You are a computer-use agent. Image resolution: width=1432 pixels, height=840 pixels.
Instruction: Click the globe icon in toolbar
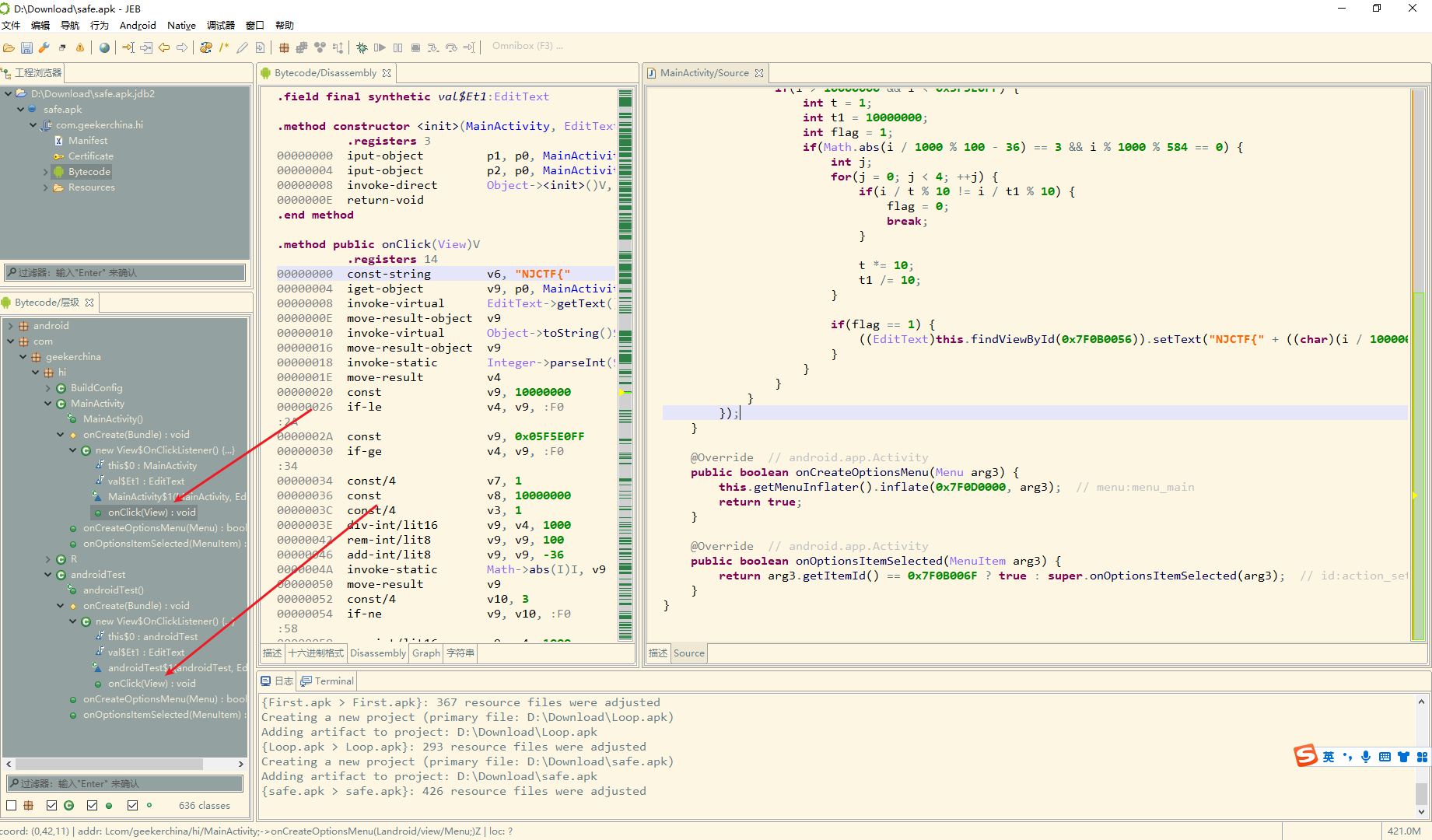click(x=104, y=47)
